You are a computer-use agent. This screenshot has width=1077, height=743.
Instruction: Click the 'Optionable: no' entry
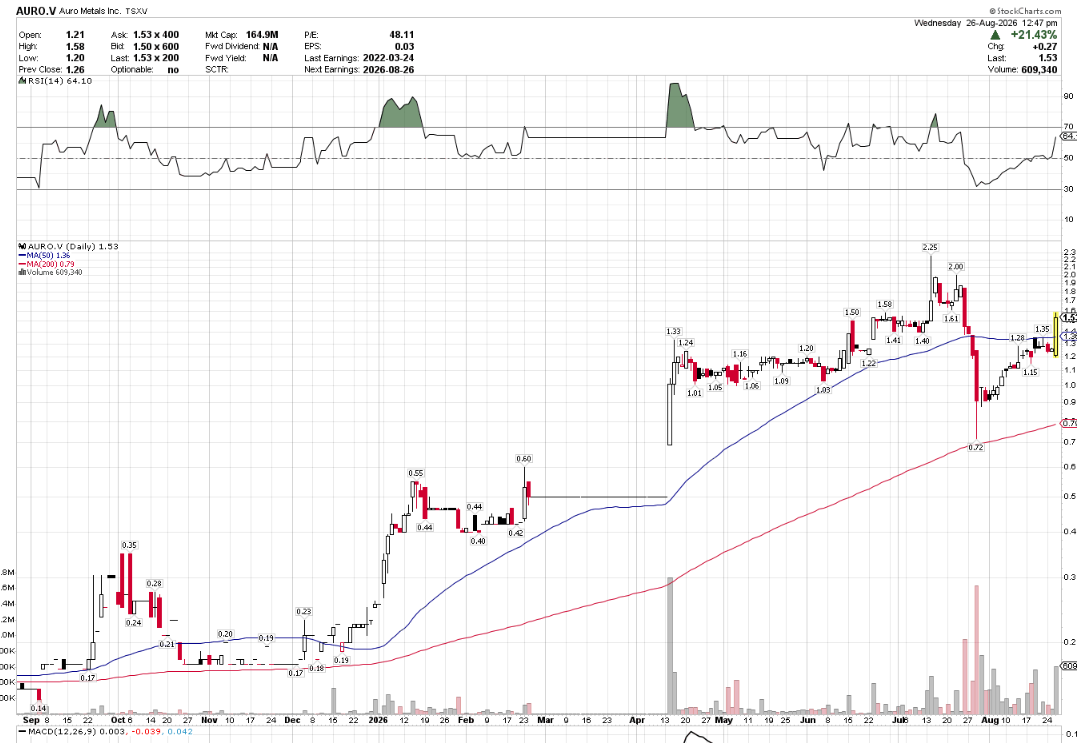(x=145, y=70)
